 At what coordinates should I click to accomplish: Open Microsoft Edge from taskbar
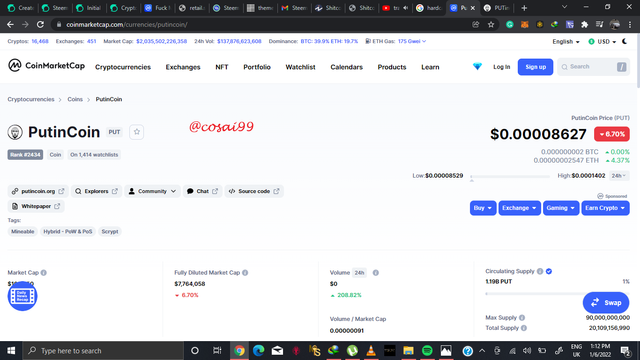pyautogui.click(x=258, y=351)
